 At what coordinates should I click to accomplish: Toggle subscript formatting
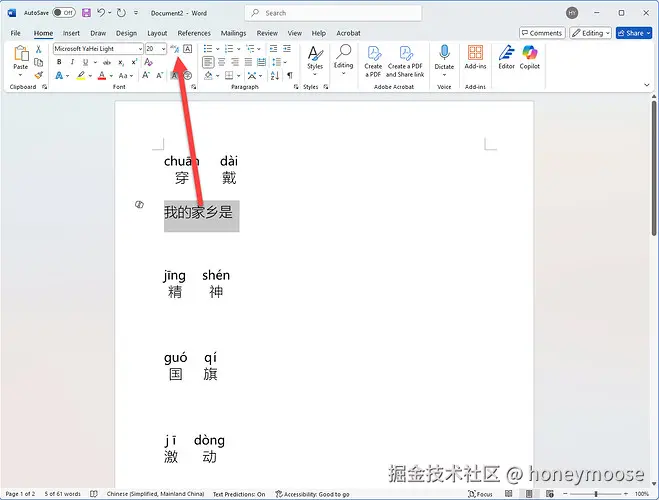click(121, 62)
